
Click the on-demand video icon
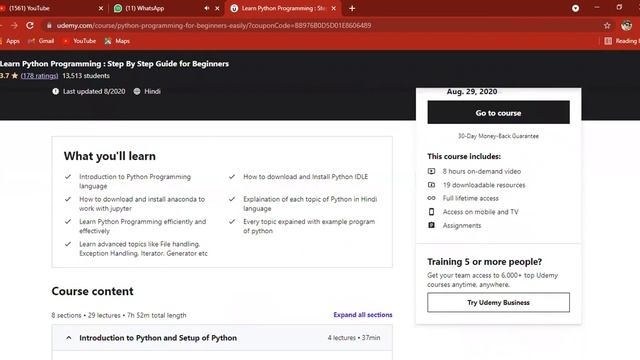[x=431, y=171]
